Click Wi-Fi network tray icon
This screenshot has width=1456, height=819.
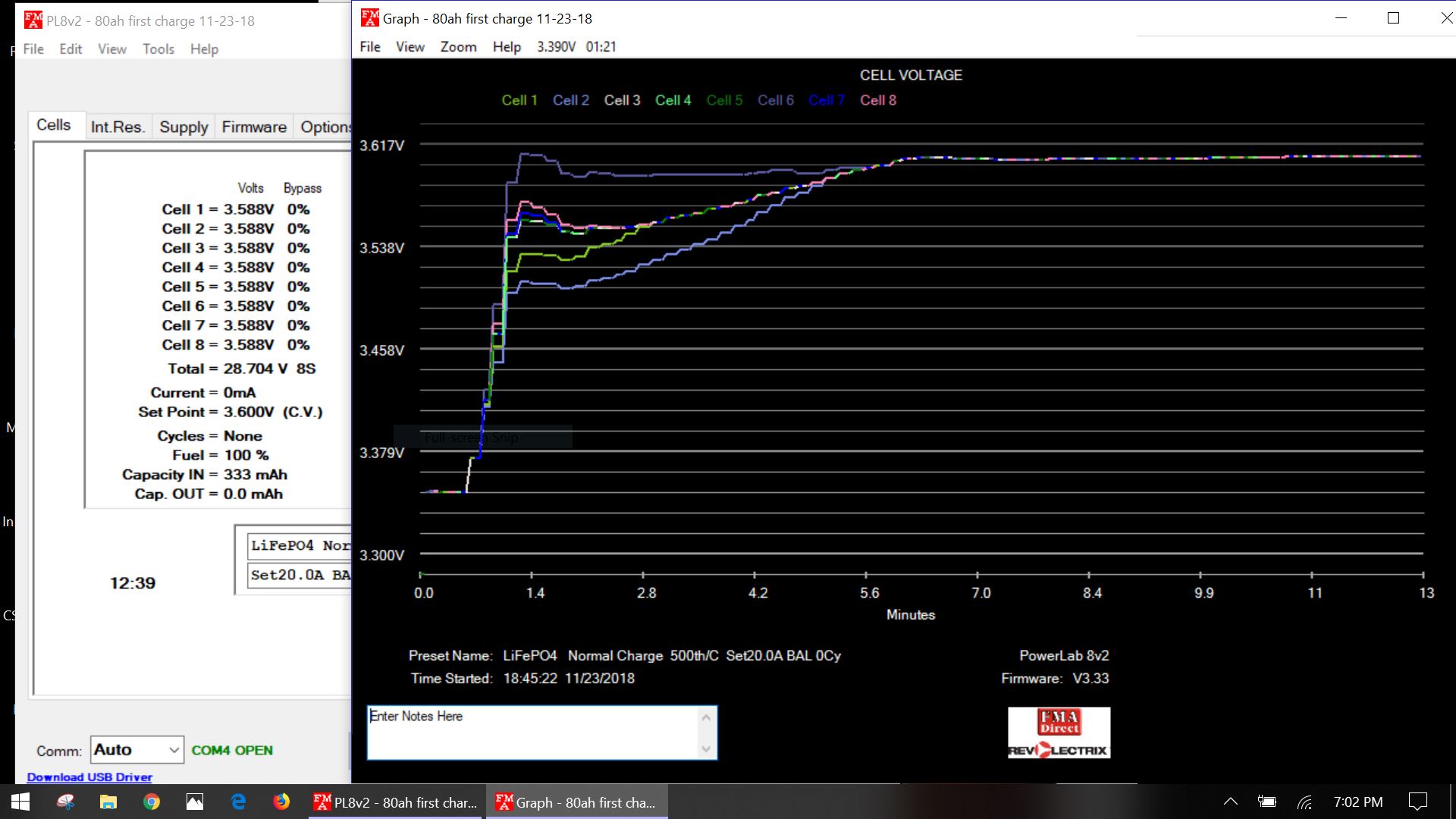point(1304,802)
